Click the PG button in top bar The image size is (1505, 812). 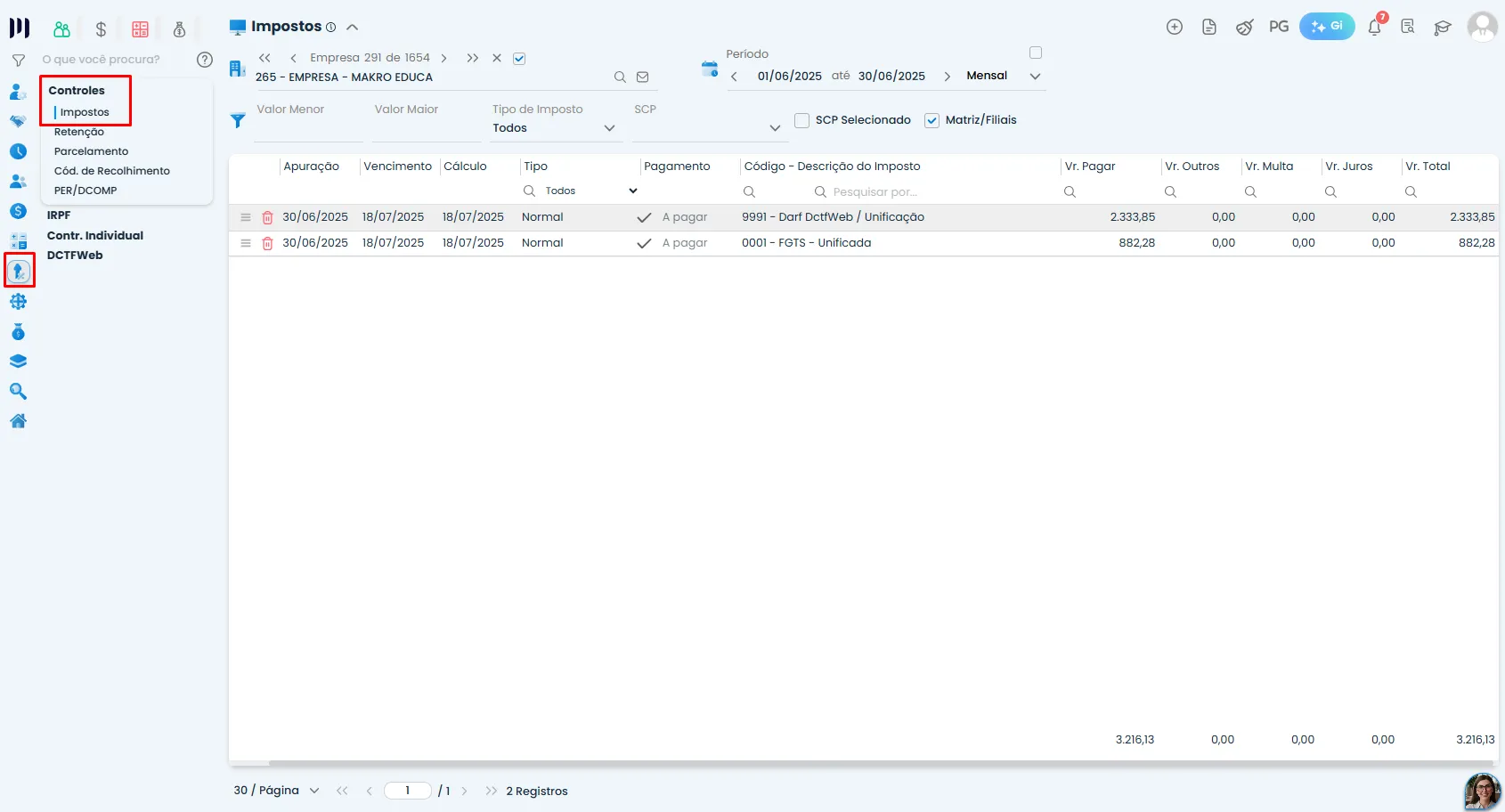[1279, 27]
